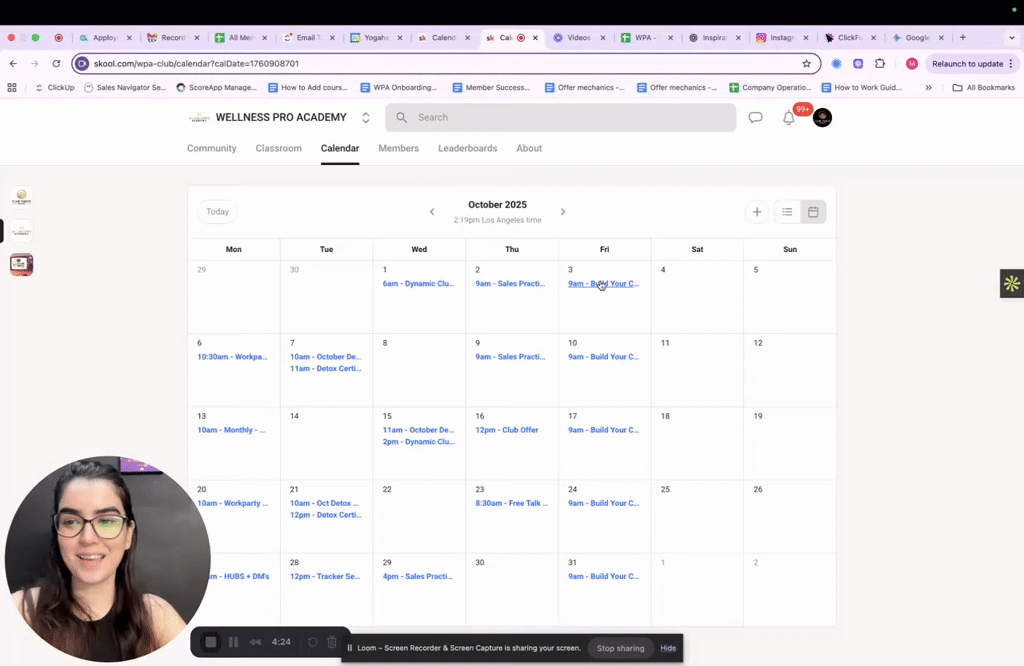1024x666 pixels.
Task: Select the first community icon in left sidebar
Action: [x=22, y=196]
